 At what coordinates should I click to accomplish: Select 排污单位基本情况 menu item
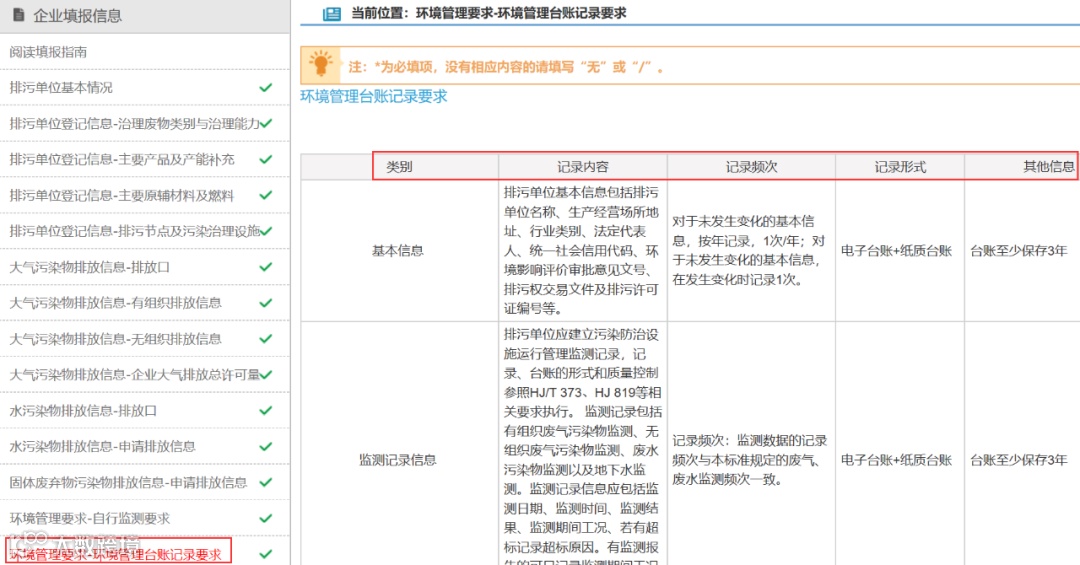(61, 88)
